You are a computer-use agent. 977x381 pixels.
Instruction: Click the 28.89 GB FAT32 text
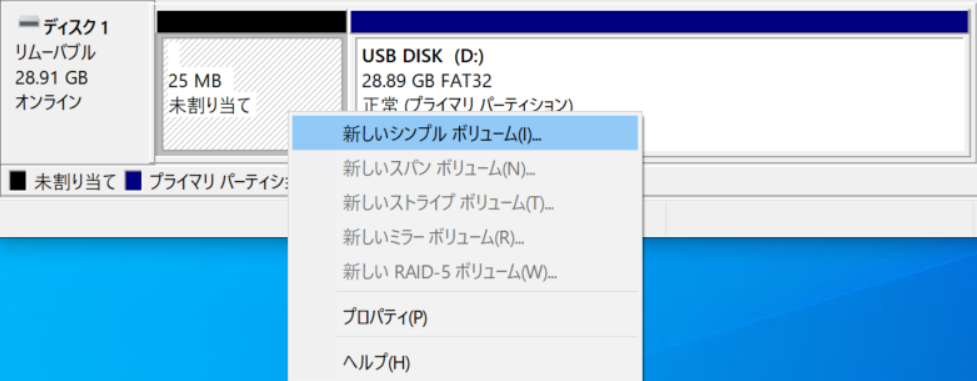point(427,80)
